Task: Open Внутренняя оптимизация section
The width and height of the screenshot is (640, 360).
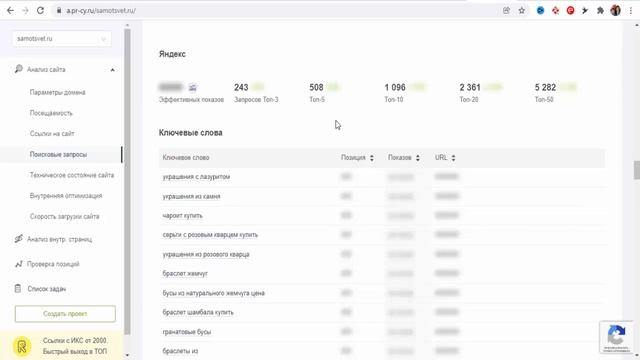Action: (x=66, y=196)
